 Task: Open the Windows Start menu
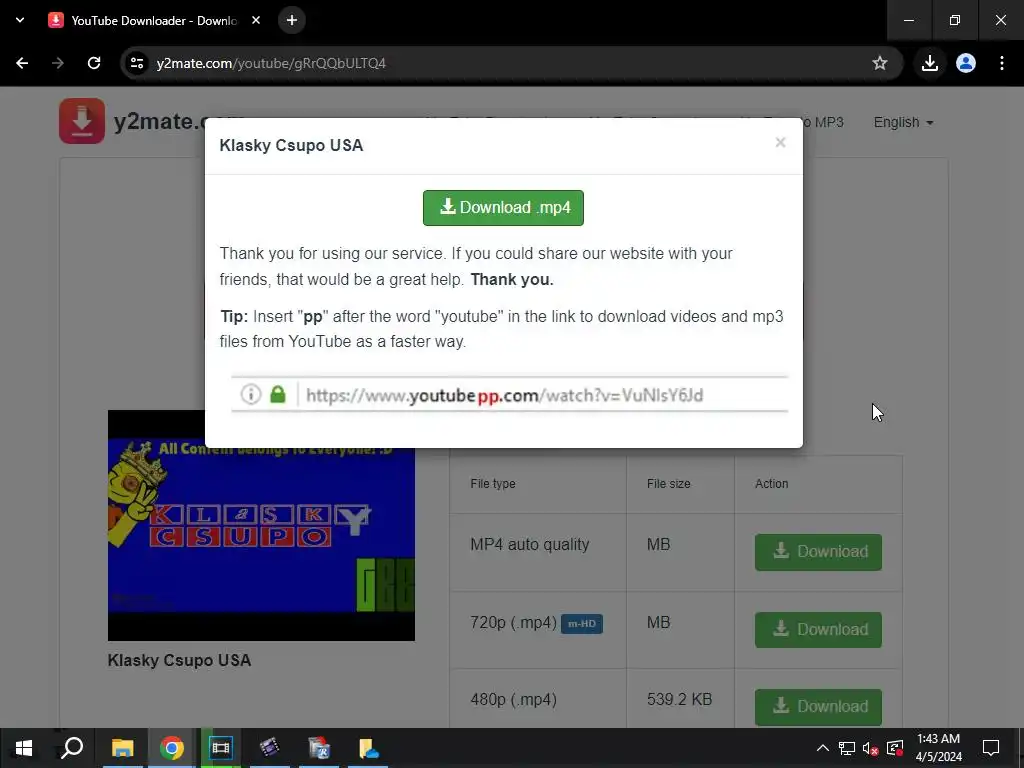pyautogui.click(x=24, y=748)
